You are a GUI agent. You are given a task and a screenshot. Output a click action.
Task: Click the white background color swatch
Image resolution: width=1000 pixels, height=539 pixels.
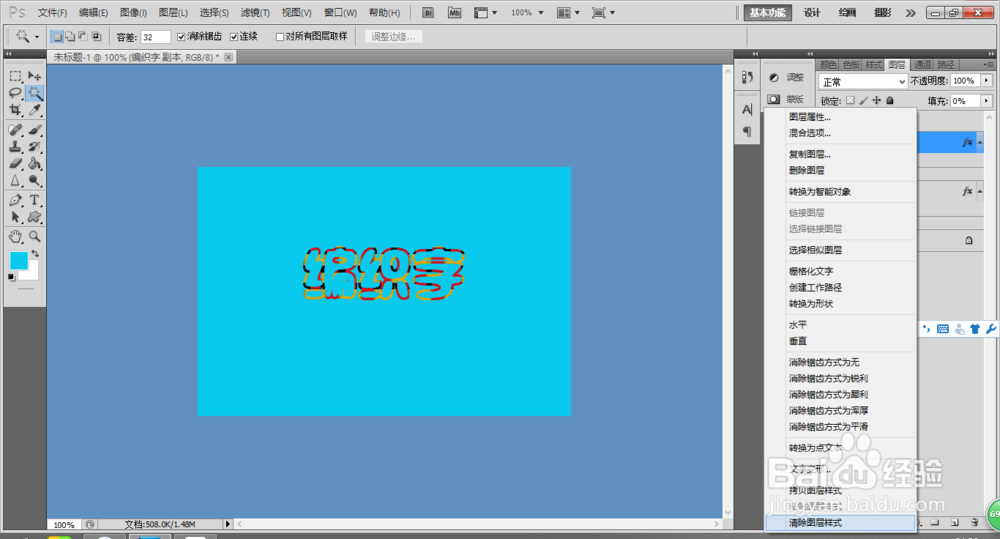pyautogui.click(x=32, y=274)
